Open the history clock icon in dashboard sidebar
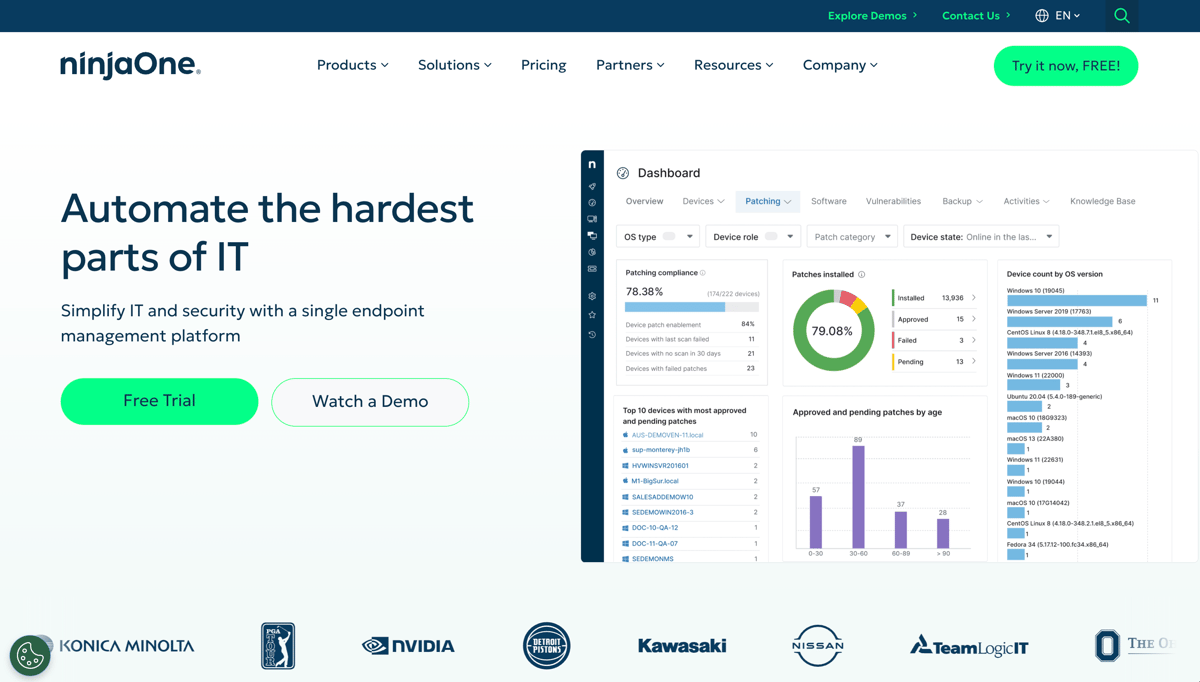The height and width of the screenshot is (682, 1200). (x=592, y=335)
